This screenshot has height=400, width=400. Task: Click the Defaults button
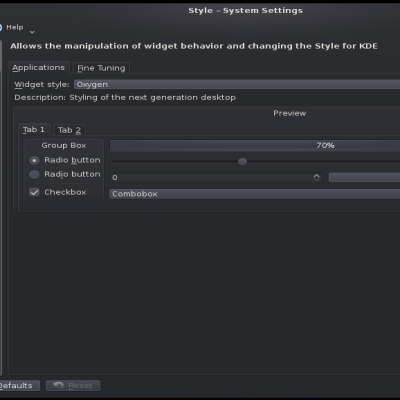pos(17,386)
